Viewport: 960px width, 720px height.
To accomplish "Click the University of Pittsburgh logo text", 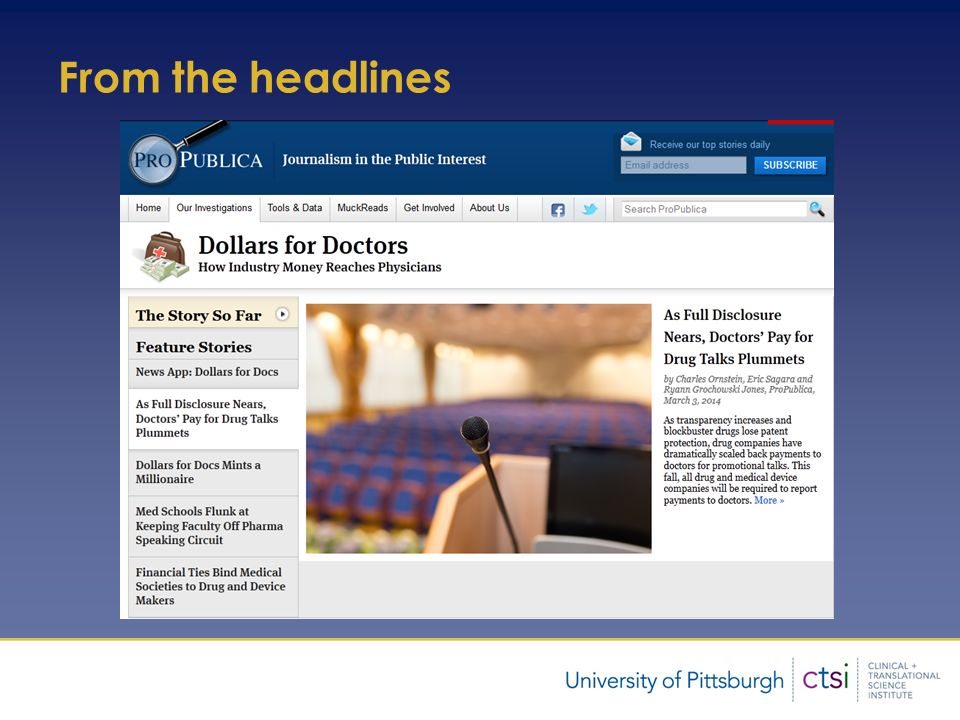I will click(x=674, y=680).
